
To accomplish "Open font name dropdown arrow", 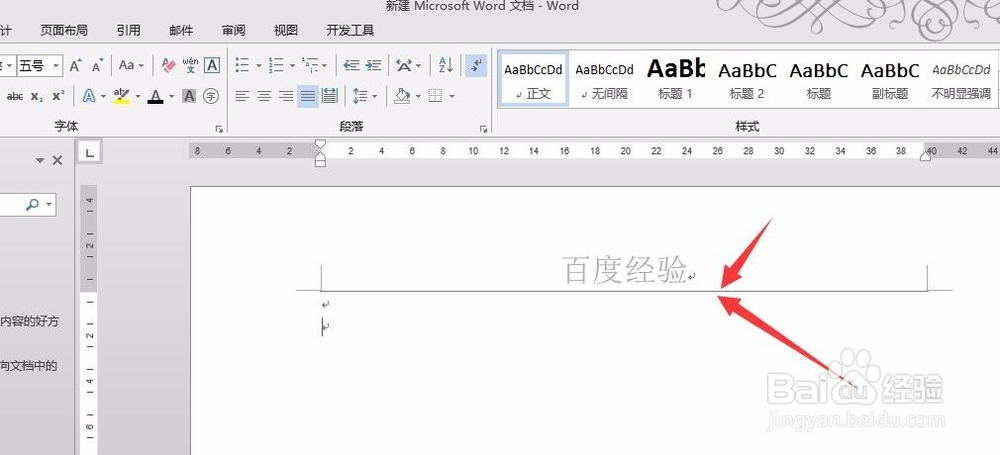I will (x=8, y=65).
